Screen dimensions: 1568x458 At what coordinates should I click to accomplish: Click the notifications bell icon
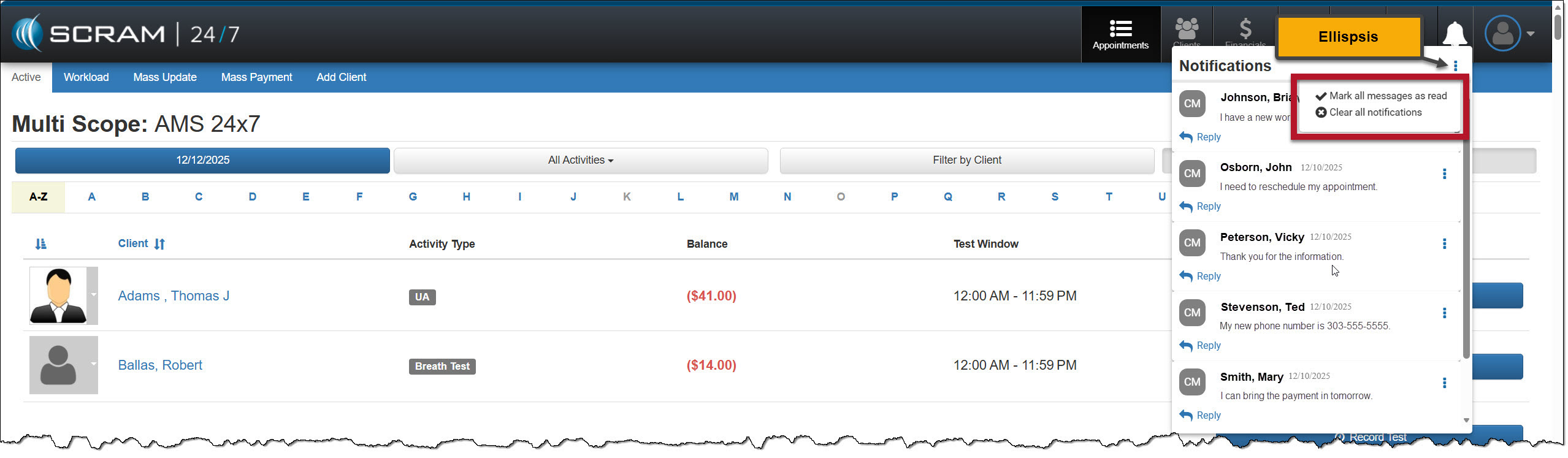coord(1454,34)
